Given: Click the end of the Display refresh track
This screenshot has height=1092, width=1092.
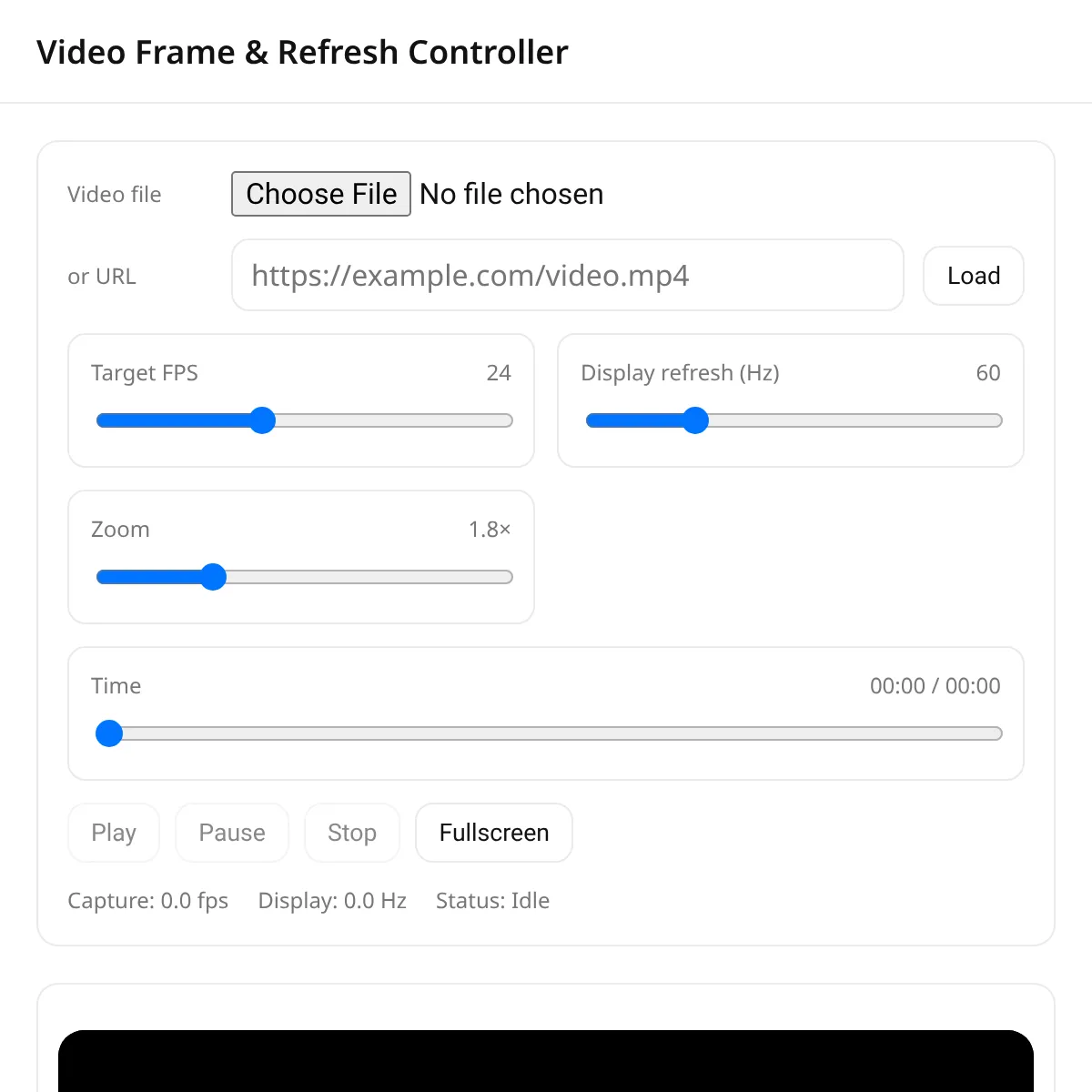Looking at the screenshot, I should [x=997, y=420].
